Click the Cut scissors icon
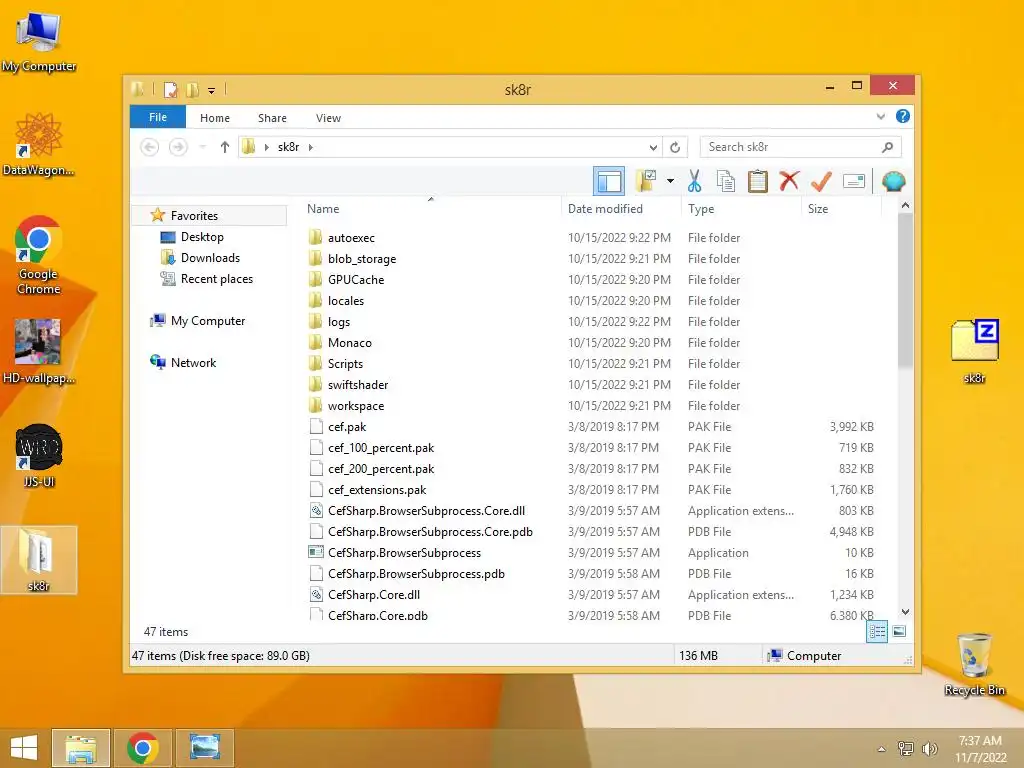Screen dimensions: 1024x768 click(694, 181)
